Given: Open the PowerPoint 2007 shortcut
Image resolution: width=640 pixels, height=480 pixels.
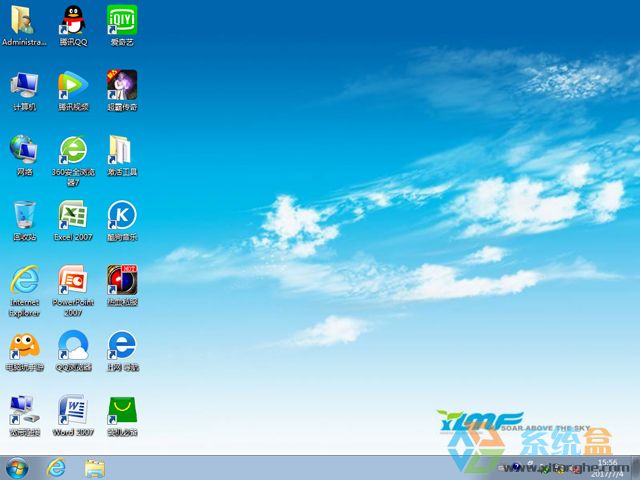Looking at the screenshot, I should click(x=72, y=280).
